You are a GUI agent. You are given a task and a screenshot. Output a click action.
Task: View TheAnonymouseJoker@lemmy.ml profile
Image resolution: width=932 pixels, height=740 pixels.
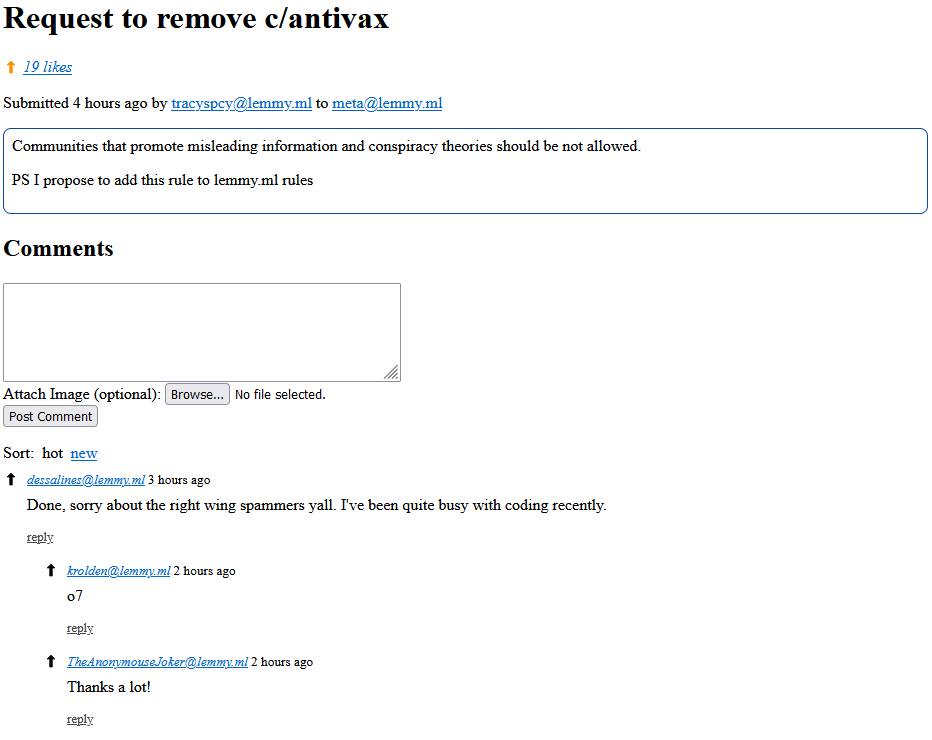(157, 662)
